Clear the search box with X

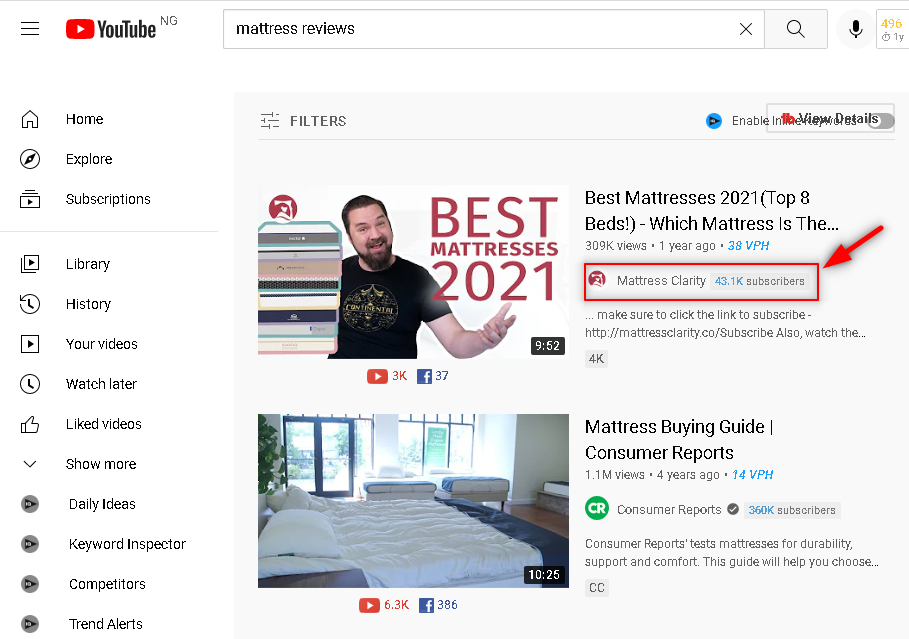[746, 29]
